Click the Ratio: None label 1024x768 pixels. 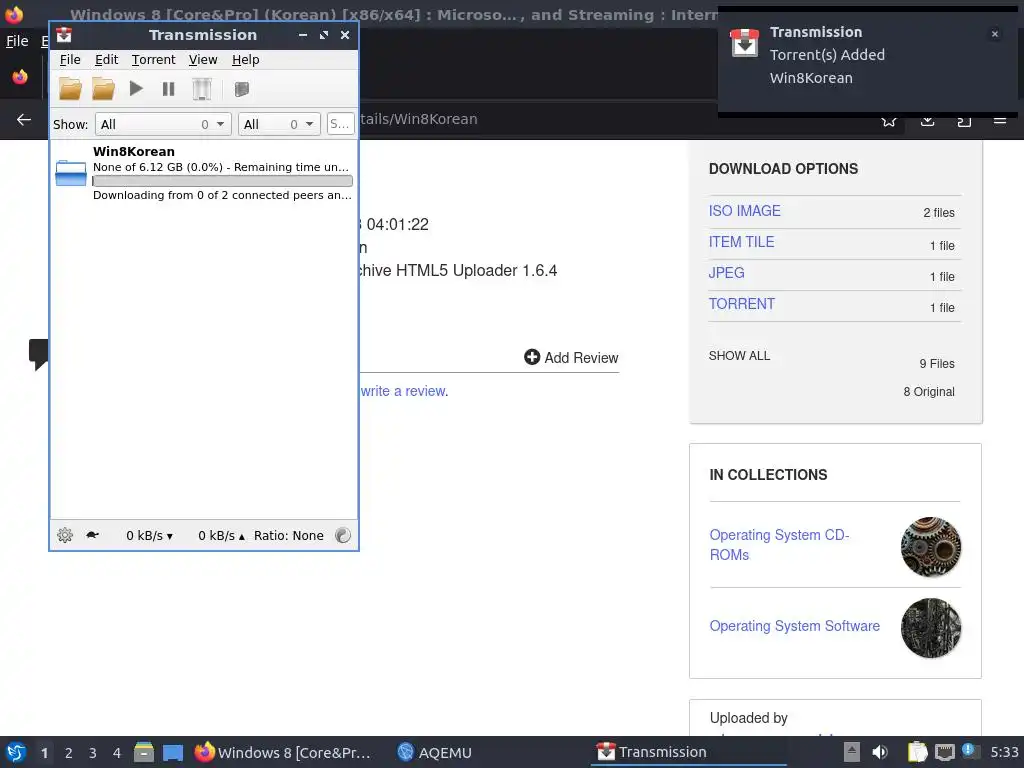click(x=289, y=536)
